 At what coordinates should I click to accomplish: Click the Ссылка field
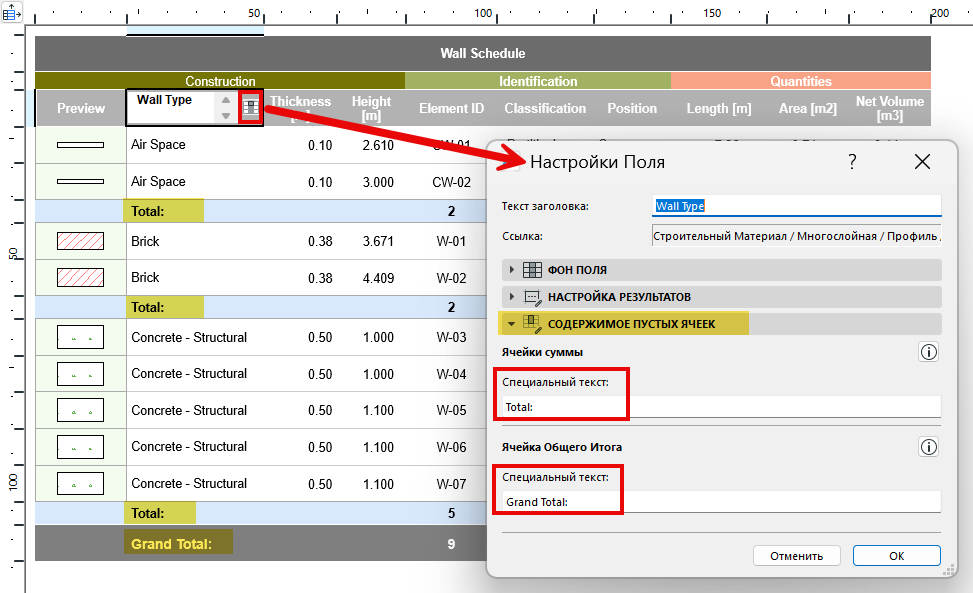pyautogui.click(x=797, y=236)
